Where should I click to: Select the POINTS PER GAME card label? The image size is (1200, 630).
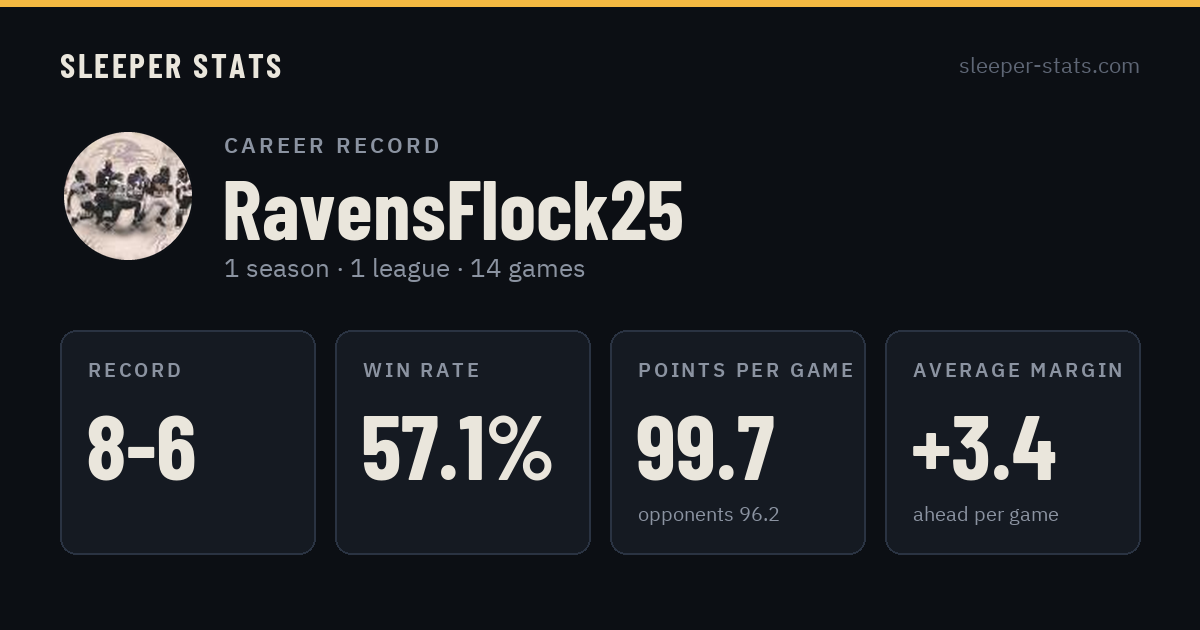click(746, 371)
